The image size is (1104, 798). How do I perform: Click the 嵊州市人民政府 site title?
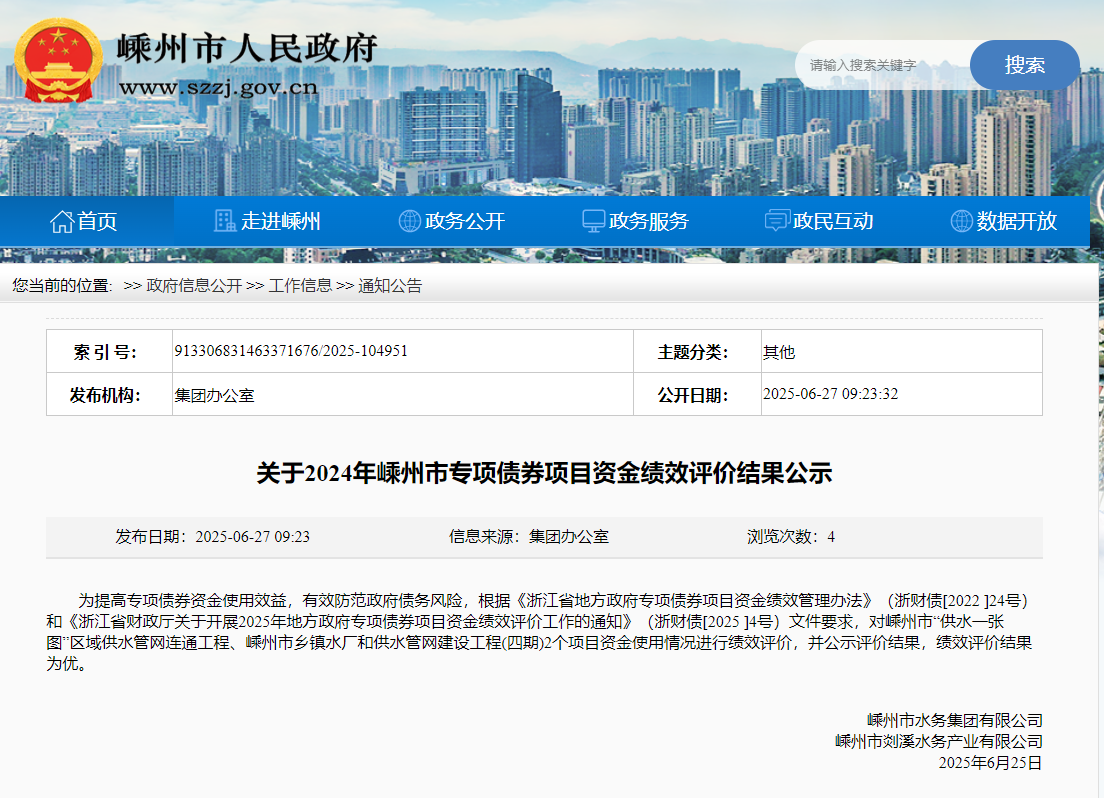[x=247, y=48]
